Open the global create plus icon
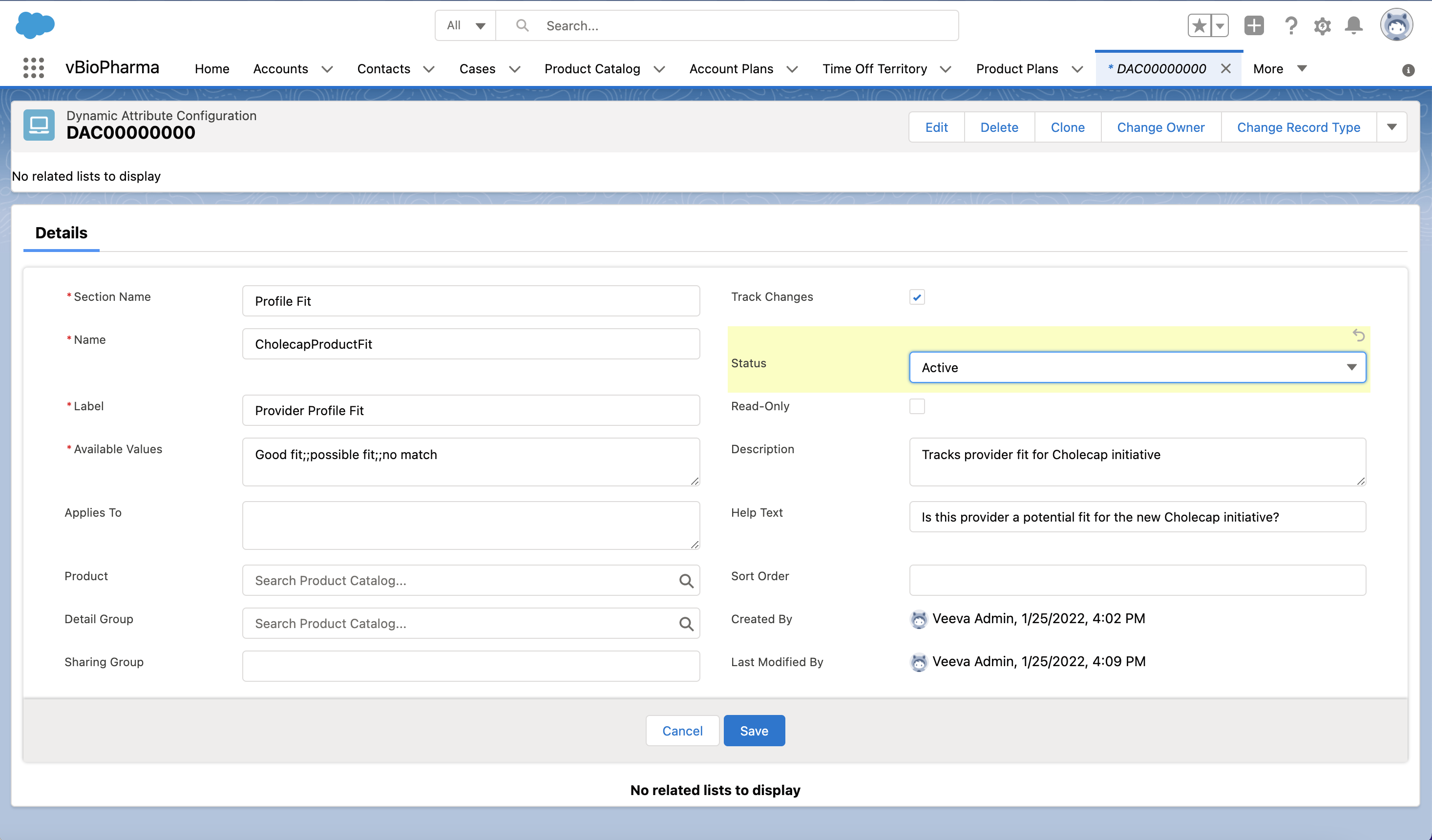Viewport: 1432px width, 840px height. tap(1254, 25)
